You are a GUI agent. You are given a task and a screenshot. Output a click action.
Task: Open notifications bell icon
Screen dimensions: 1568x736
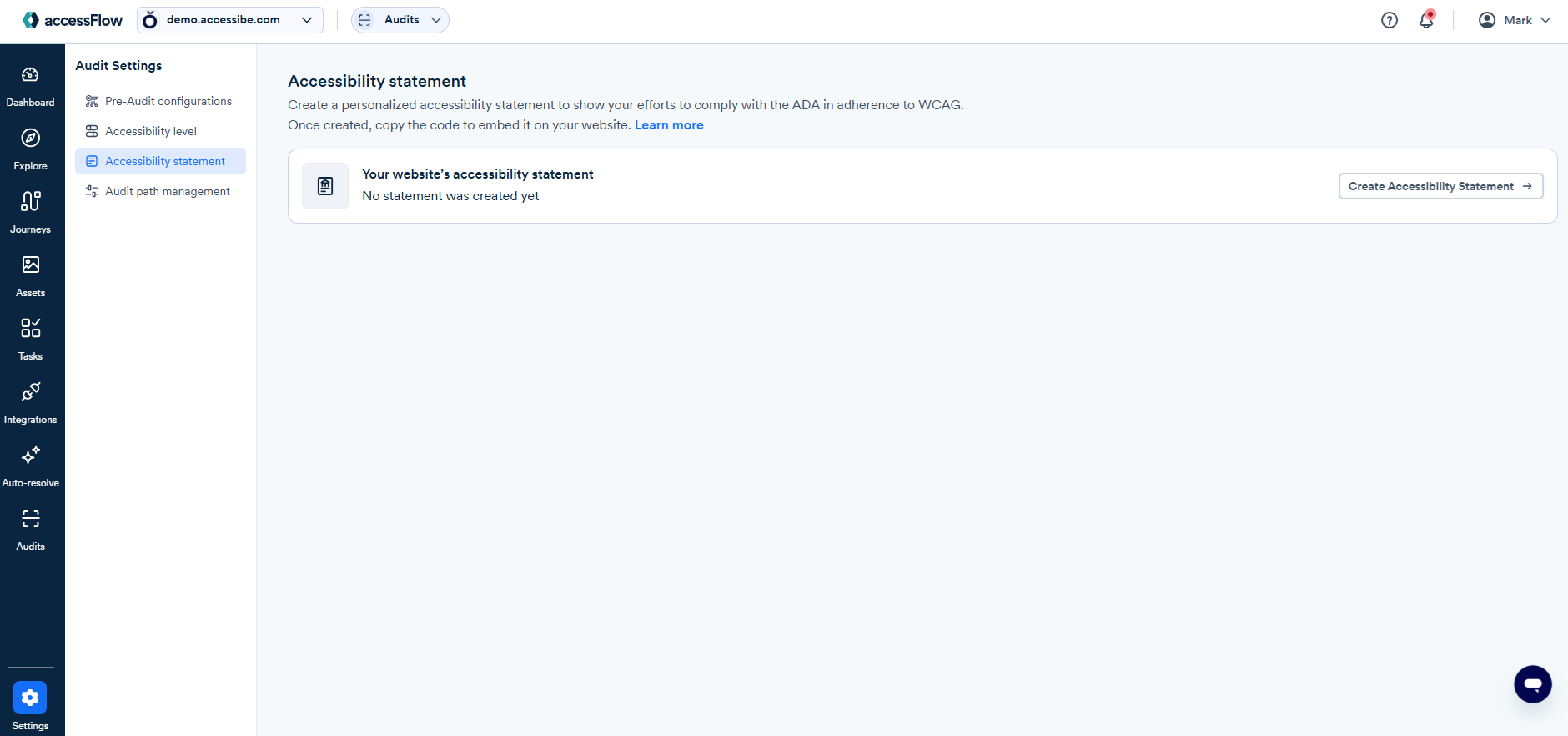(1426, 20)
